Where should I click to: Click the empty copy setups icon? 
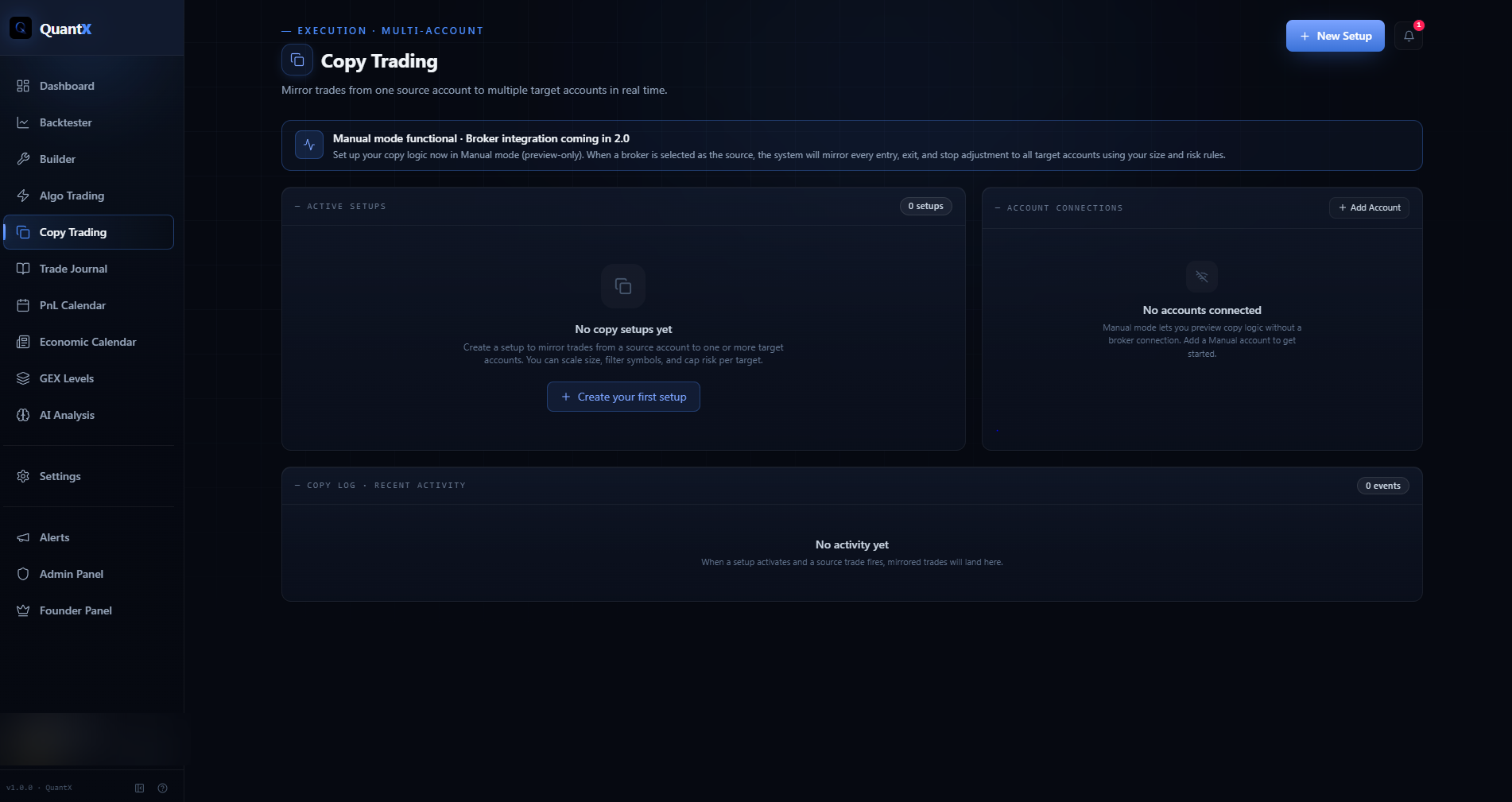pyautogui.click(x=623, y=286)
